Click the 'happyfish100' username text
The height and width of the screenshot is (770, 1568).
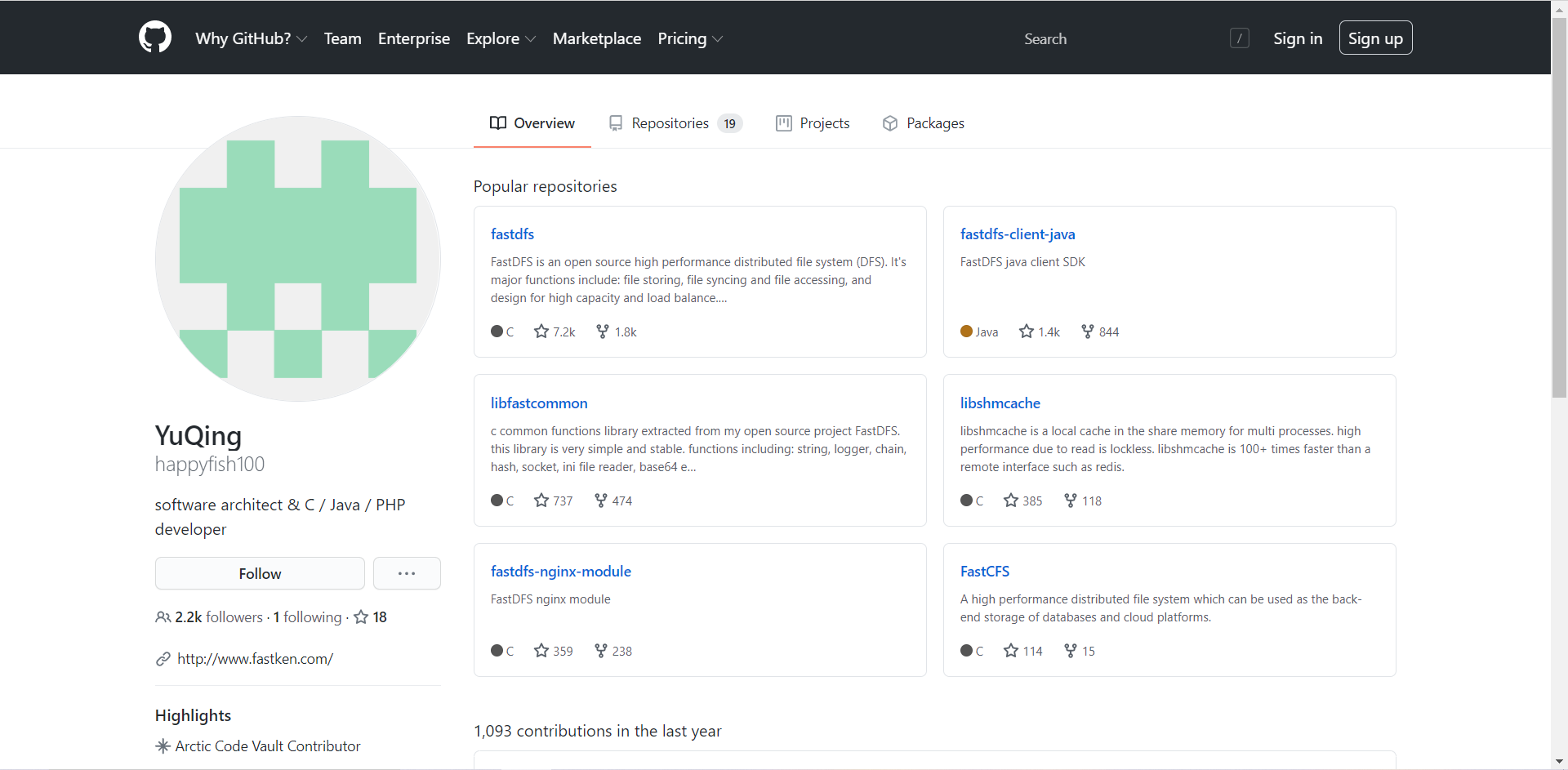point(210,465)
